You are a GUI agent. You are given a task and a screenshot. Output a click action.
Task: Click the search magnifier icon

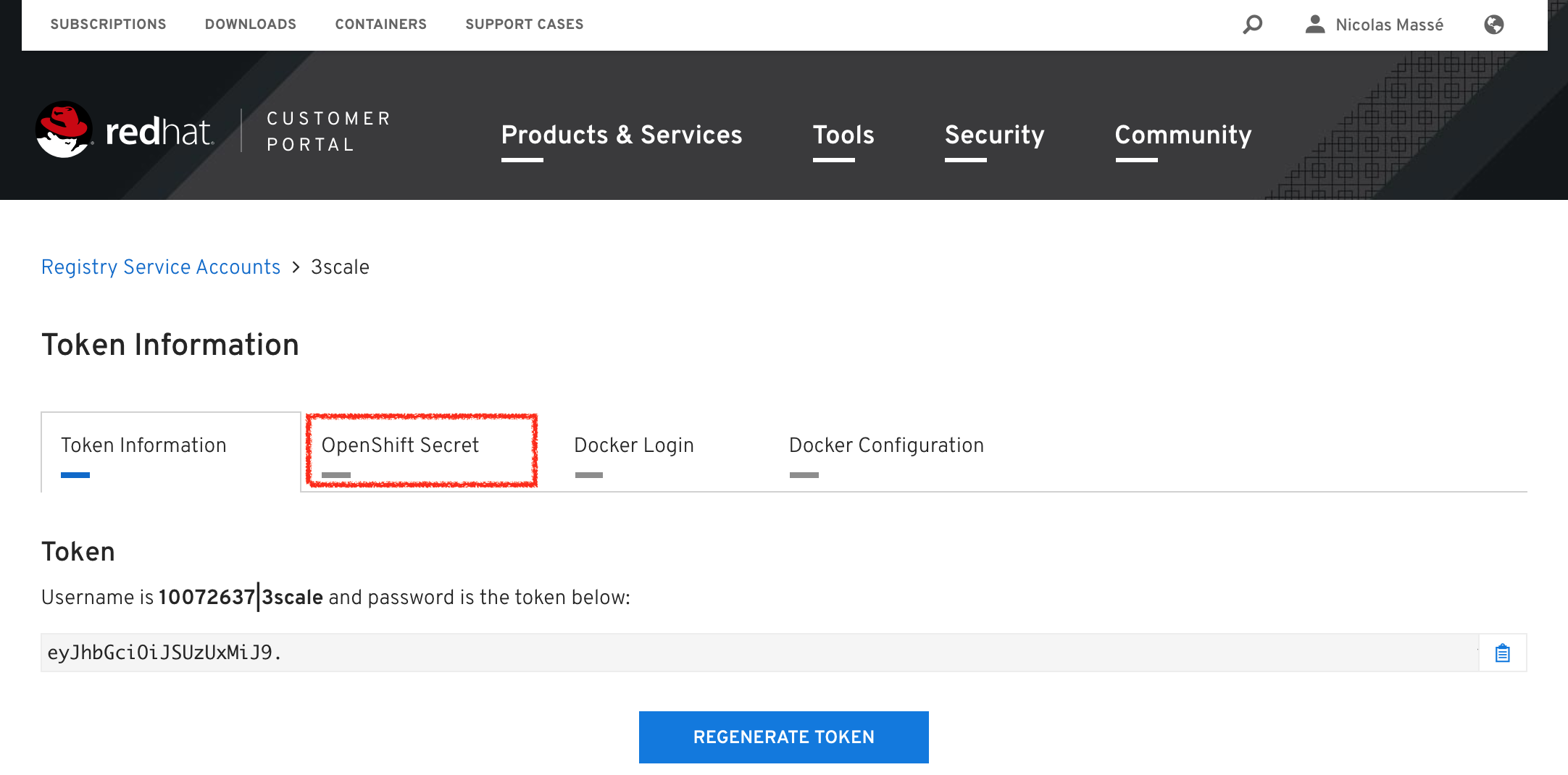tap(1252, 25)
